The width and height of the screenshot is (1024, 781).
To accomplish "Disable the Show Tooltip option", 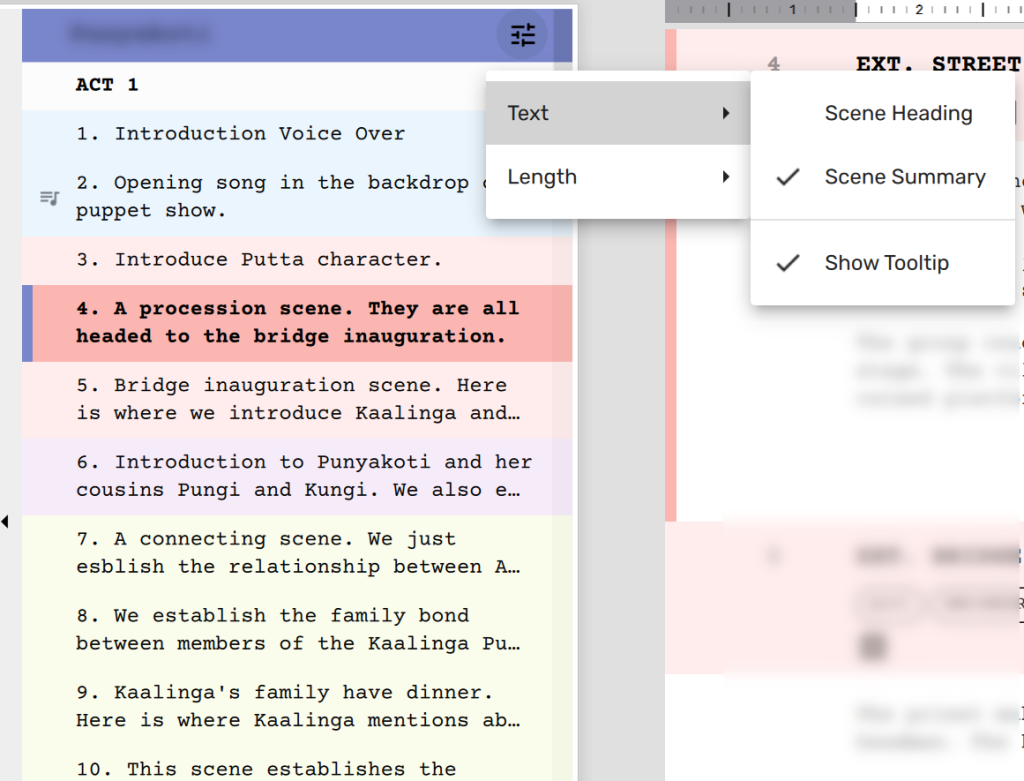I will 885,263.
